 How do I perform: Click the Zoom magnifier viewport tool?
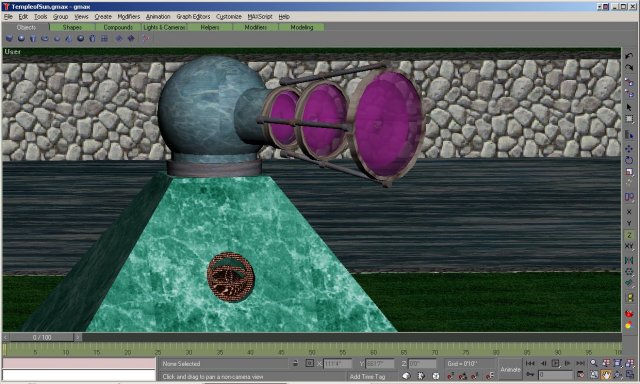click(x=594, y=363)
